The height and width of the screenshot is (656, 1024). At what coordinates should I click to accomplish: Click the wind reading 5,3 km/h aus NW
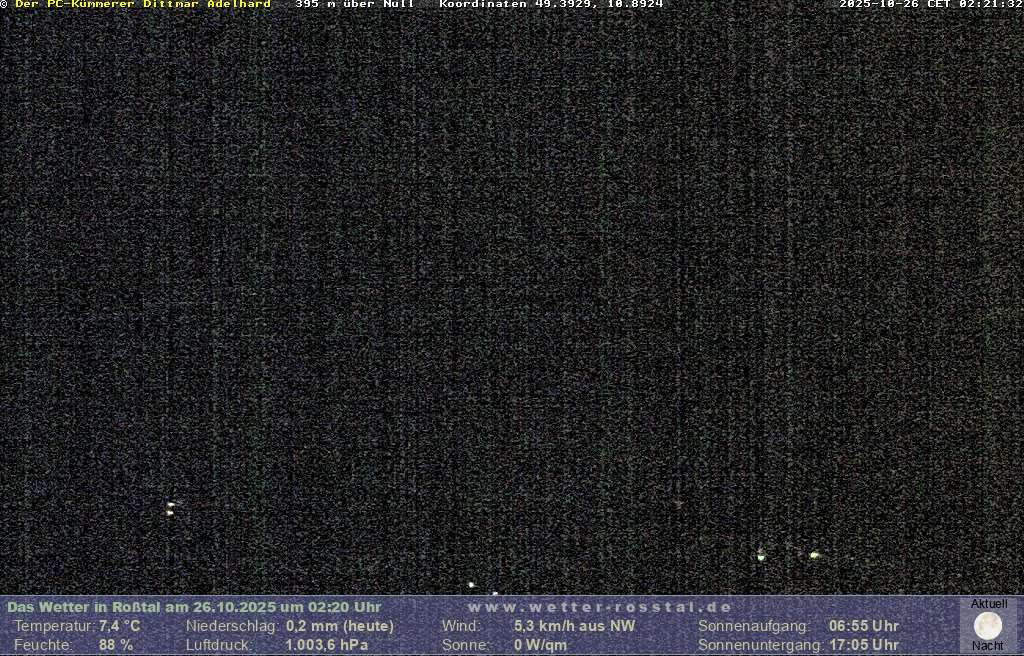[574, 626]
